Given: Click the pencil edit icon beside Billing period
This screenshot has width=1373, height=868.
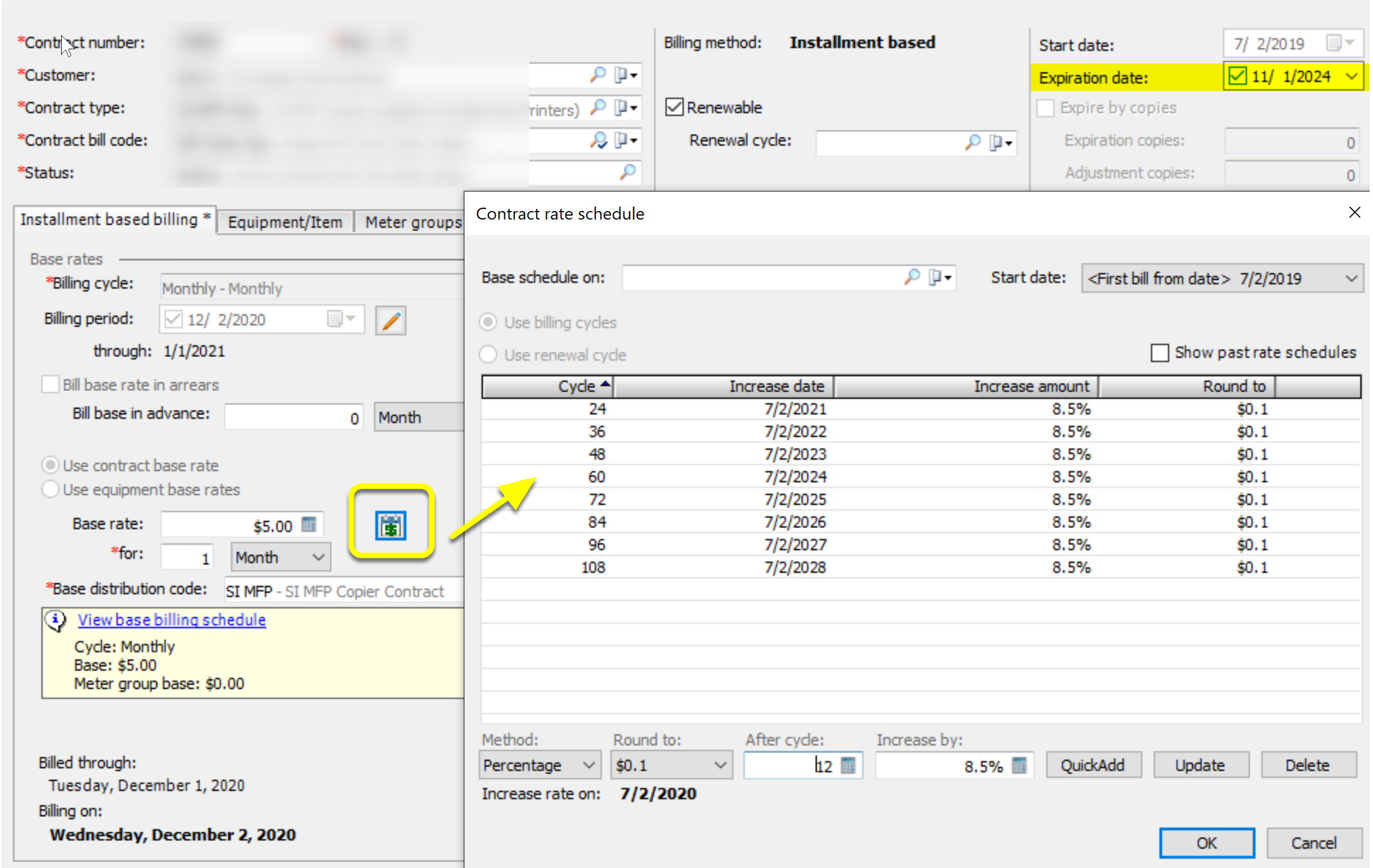Looking at the screenshot, I should [x=391, y=320].
